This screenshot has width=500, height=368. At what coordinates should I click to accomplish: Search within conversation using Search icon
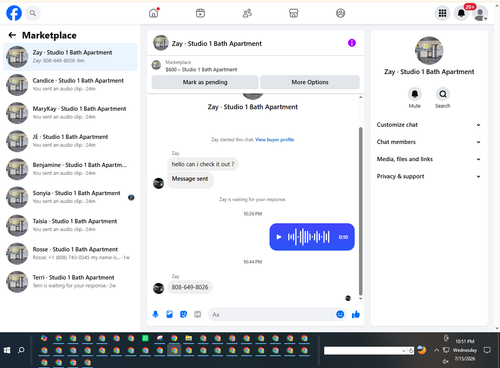443,94
